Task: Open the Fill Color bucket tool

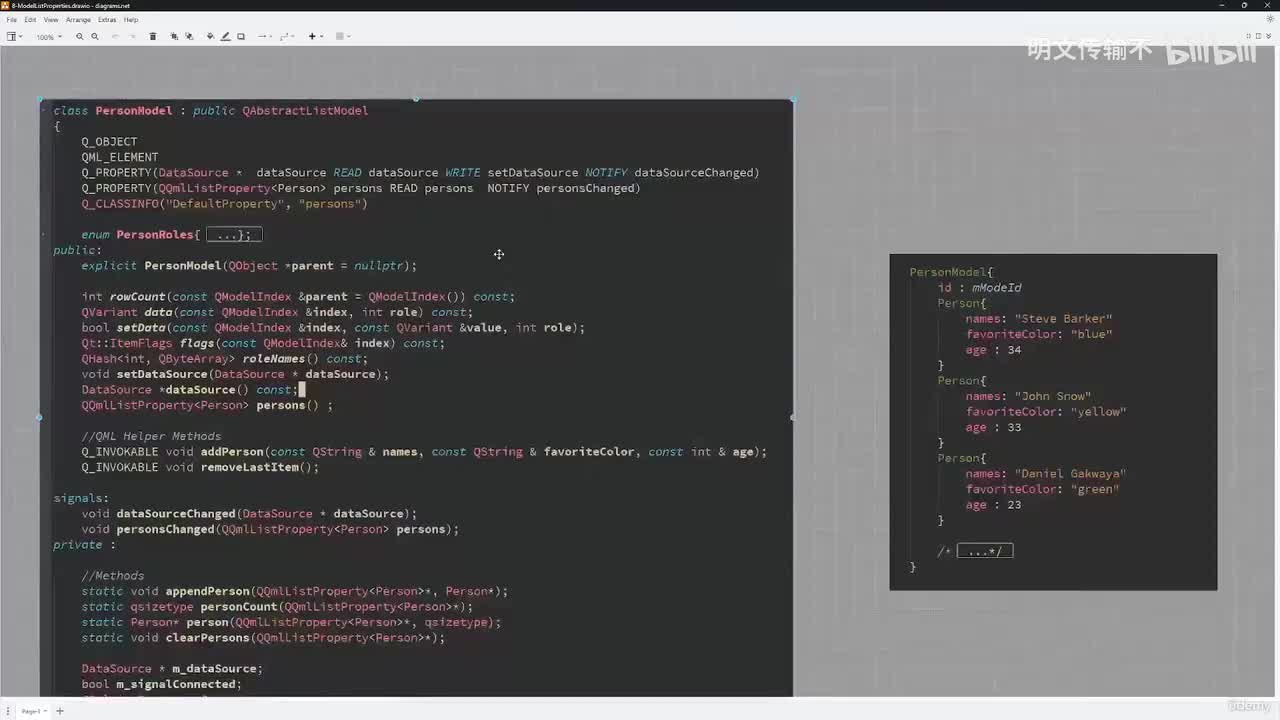Action: coord(210,37)
